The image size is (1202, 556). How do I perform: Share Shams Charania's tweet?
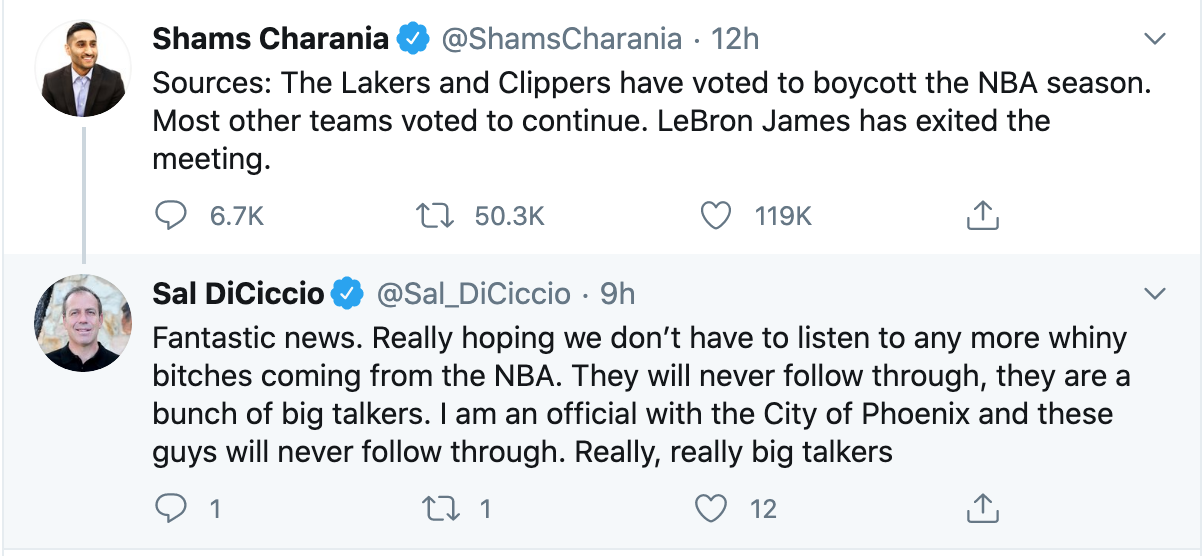point(983,215)
